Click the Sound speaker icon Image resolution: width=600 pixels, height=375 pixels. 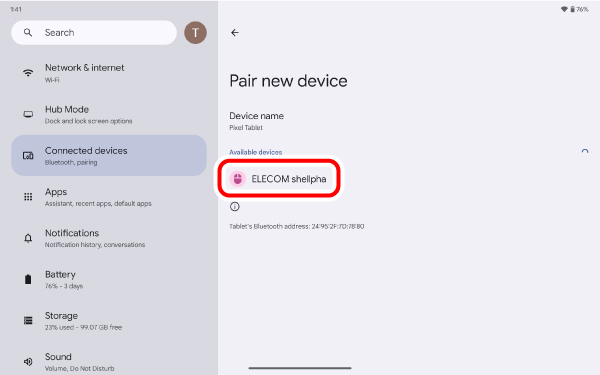28,362
